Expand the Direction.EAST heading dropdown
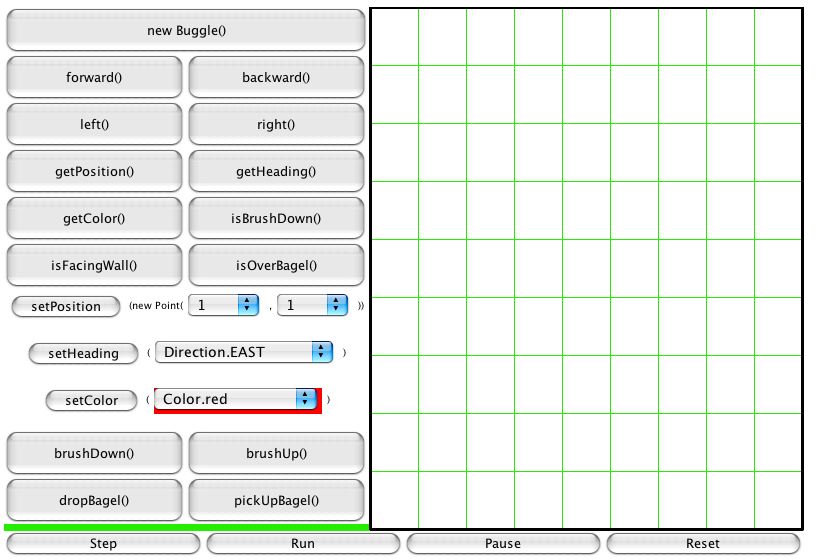822x559 pixels. click(244, 352)
